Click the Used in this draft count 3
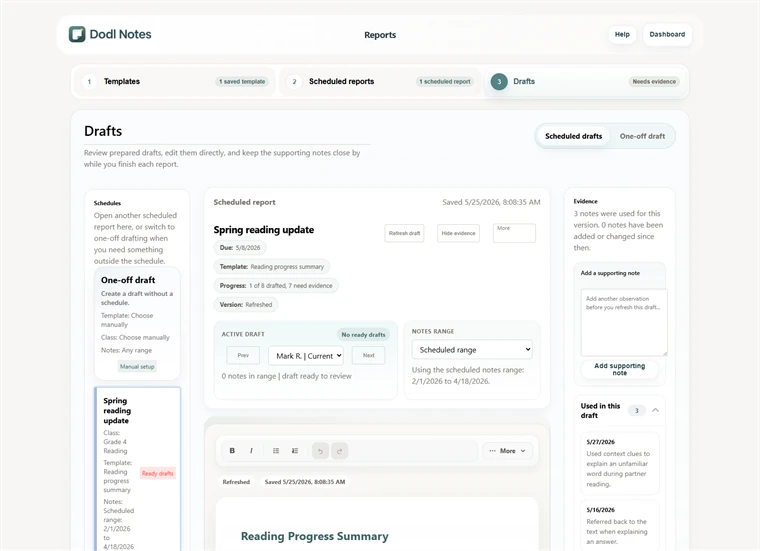The image size is (760, 551). tap(637, 410)
